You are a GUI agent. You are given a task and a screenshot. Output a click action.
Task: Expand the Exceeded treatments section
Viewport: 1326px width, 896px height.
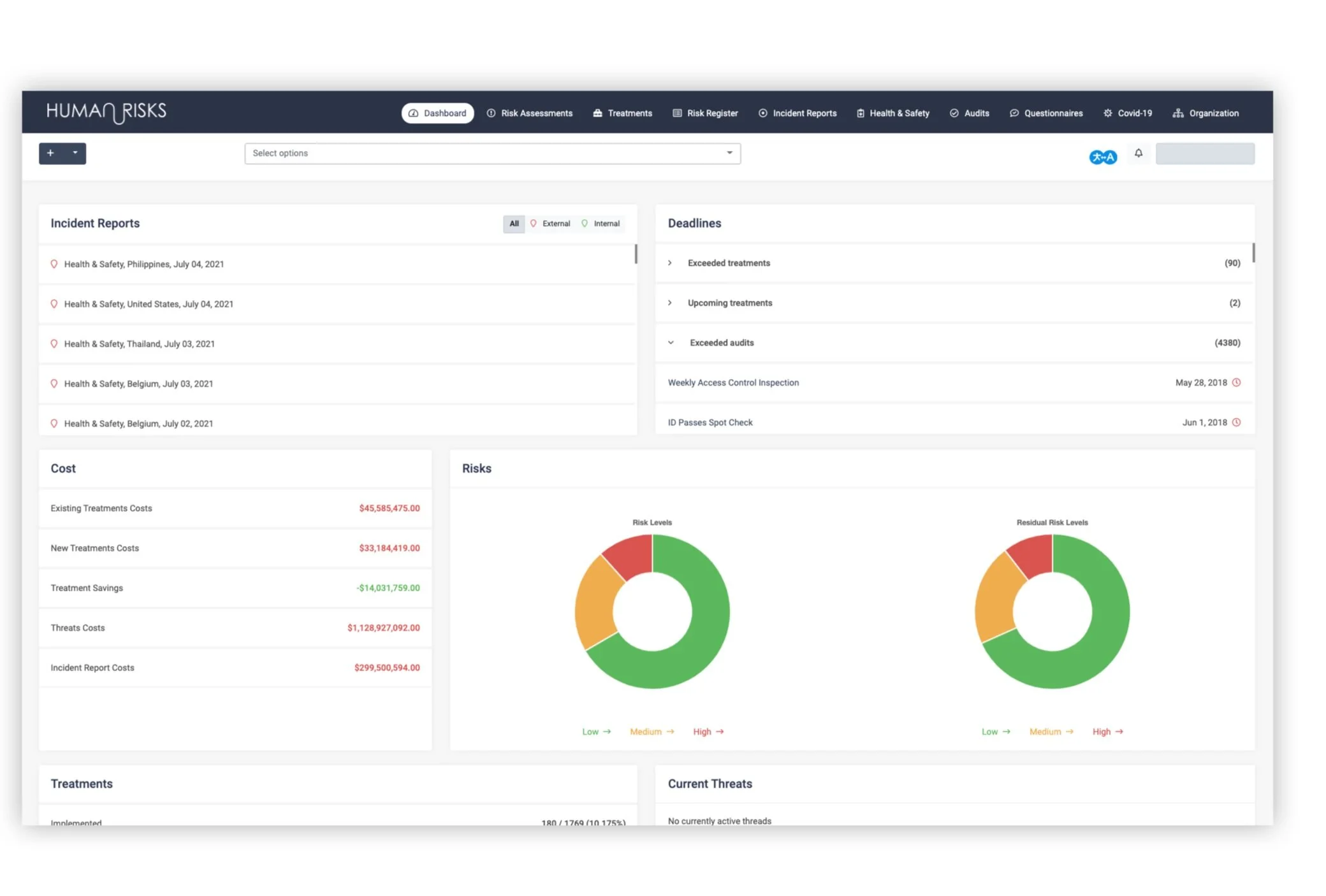pos(670,263)
